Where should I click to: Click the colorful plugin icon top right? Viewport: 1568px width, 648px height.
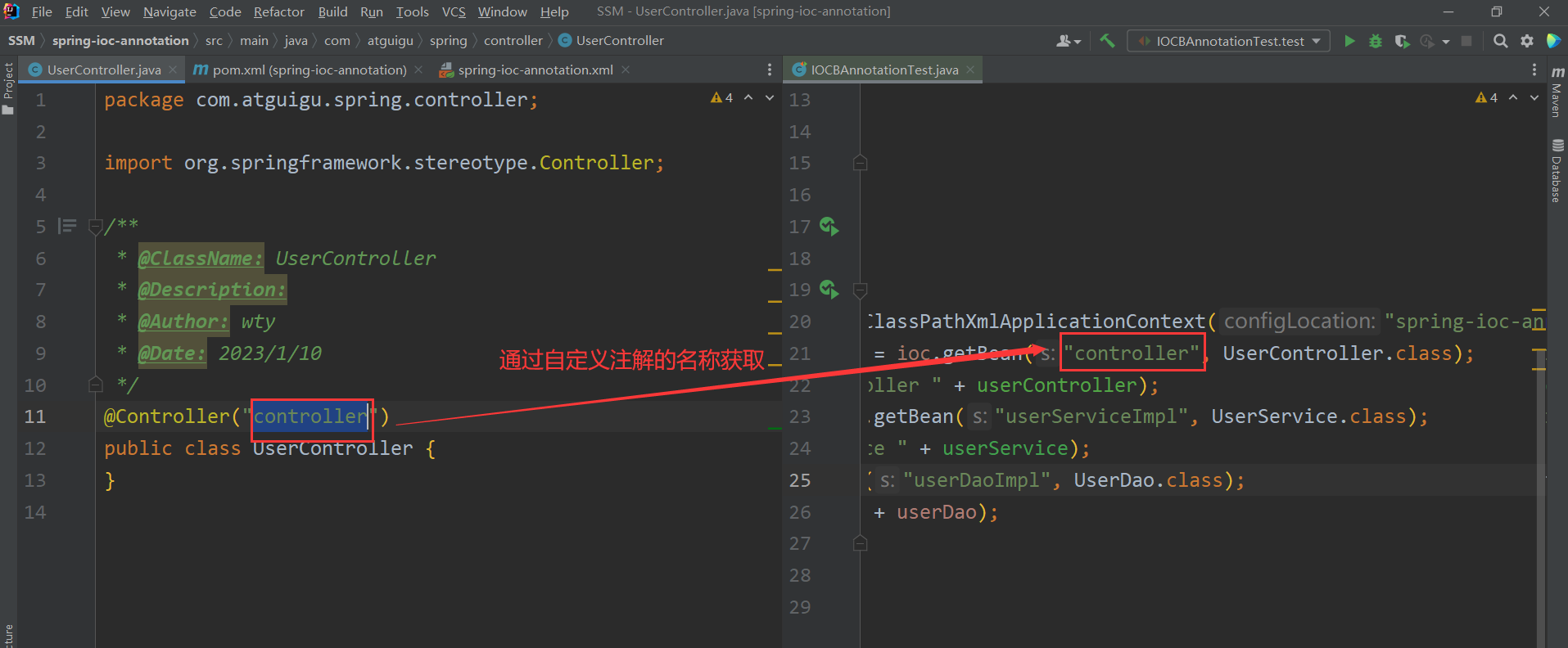[x=1552, y=41]
